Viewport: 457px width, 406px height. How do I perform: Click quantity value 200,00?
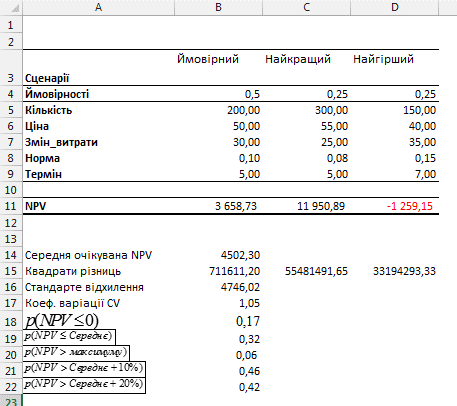point(243,110)
